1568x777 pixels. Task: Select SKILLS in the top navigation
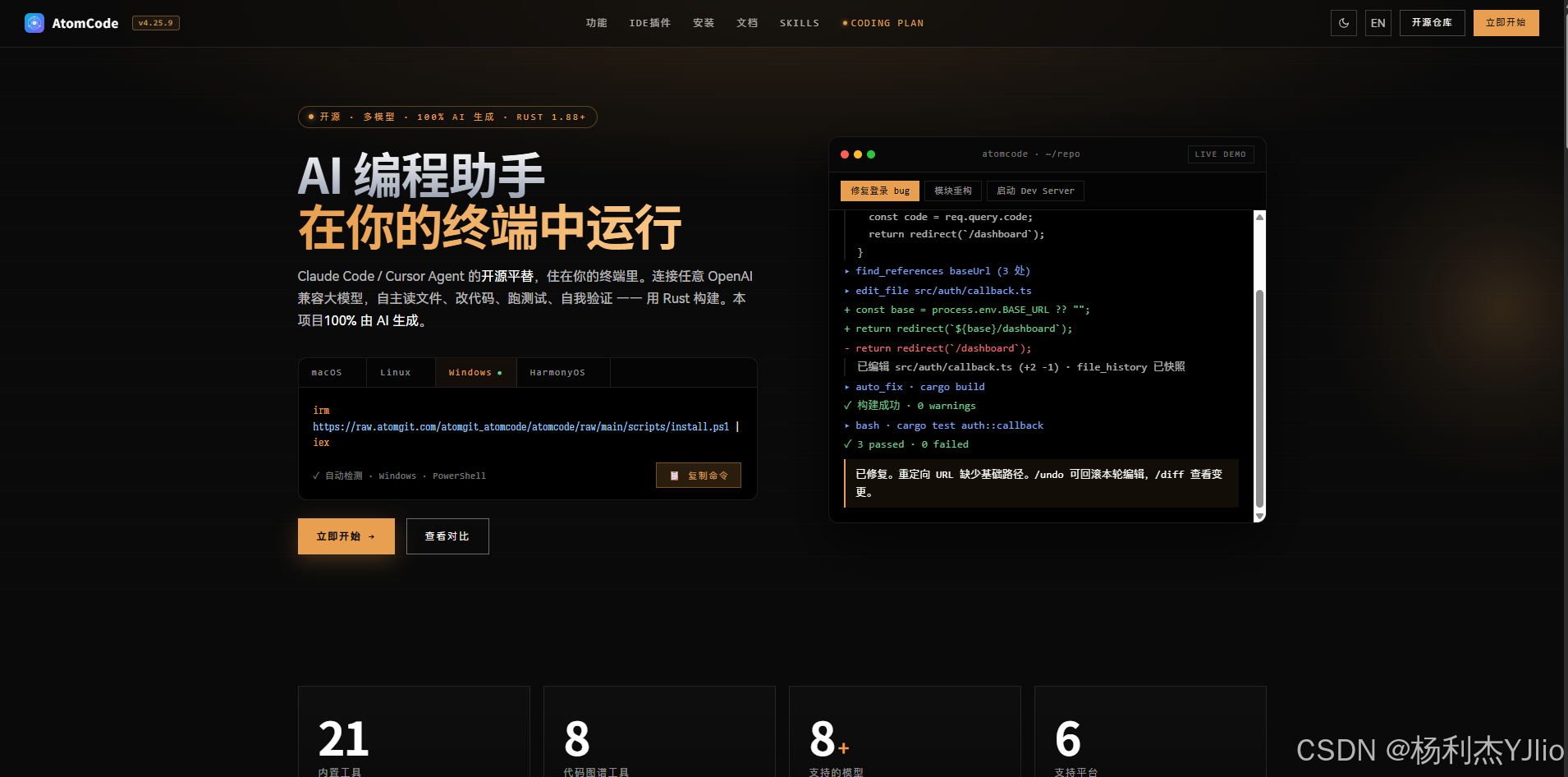pos(800,23)
